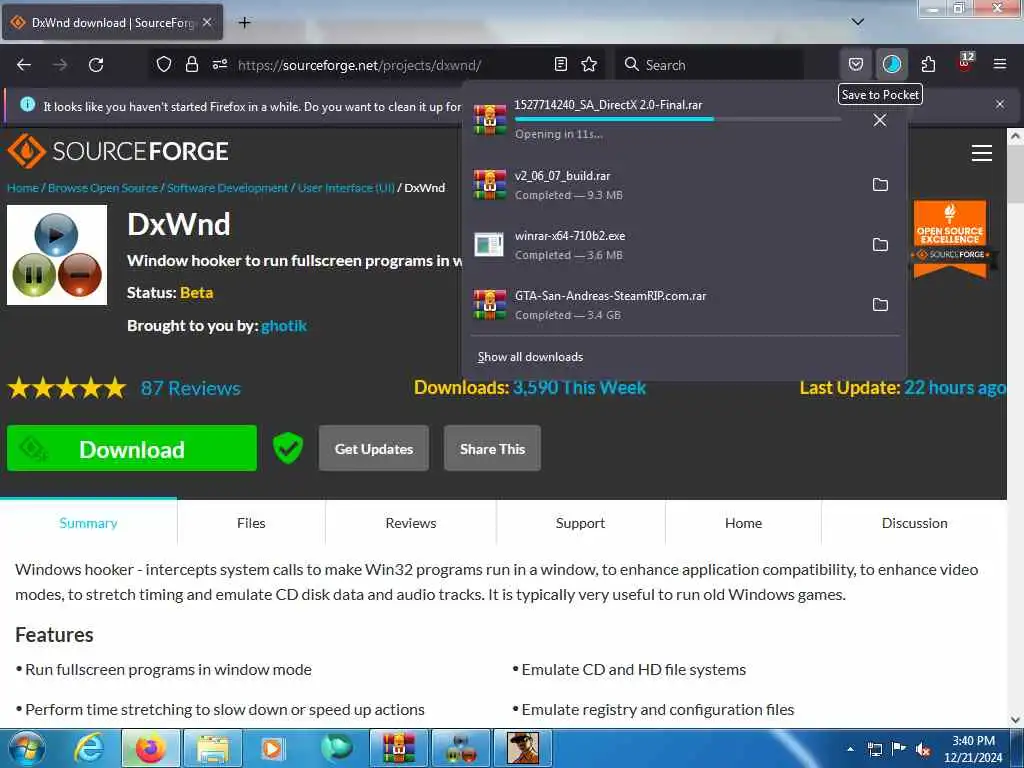Open WinRAR from the taskbar

pyautogui.click(x=398, y=748)
